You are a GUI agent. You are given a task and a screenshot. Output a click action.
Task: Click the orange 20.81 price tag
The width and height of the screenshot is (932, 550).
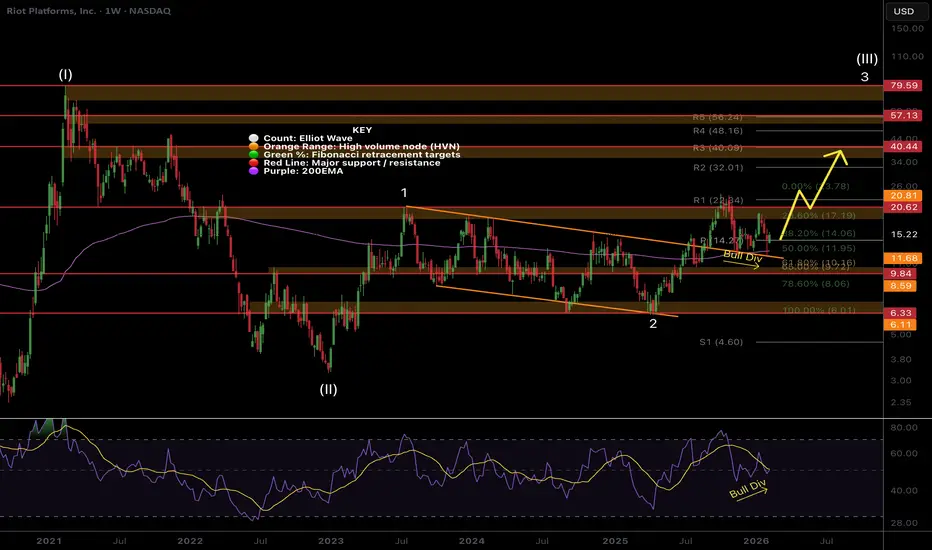tap(904, 196)
